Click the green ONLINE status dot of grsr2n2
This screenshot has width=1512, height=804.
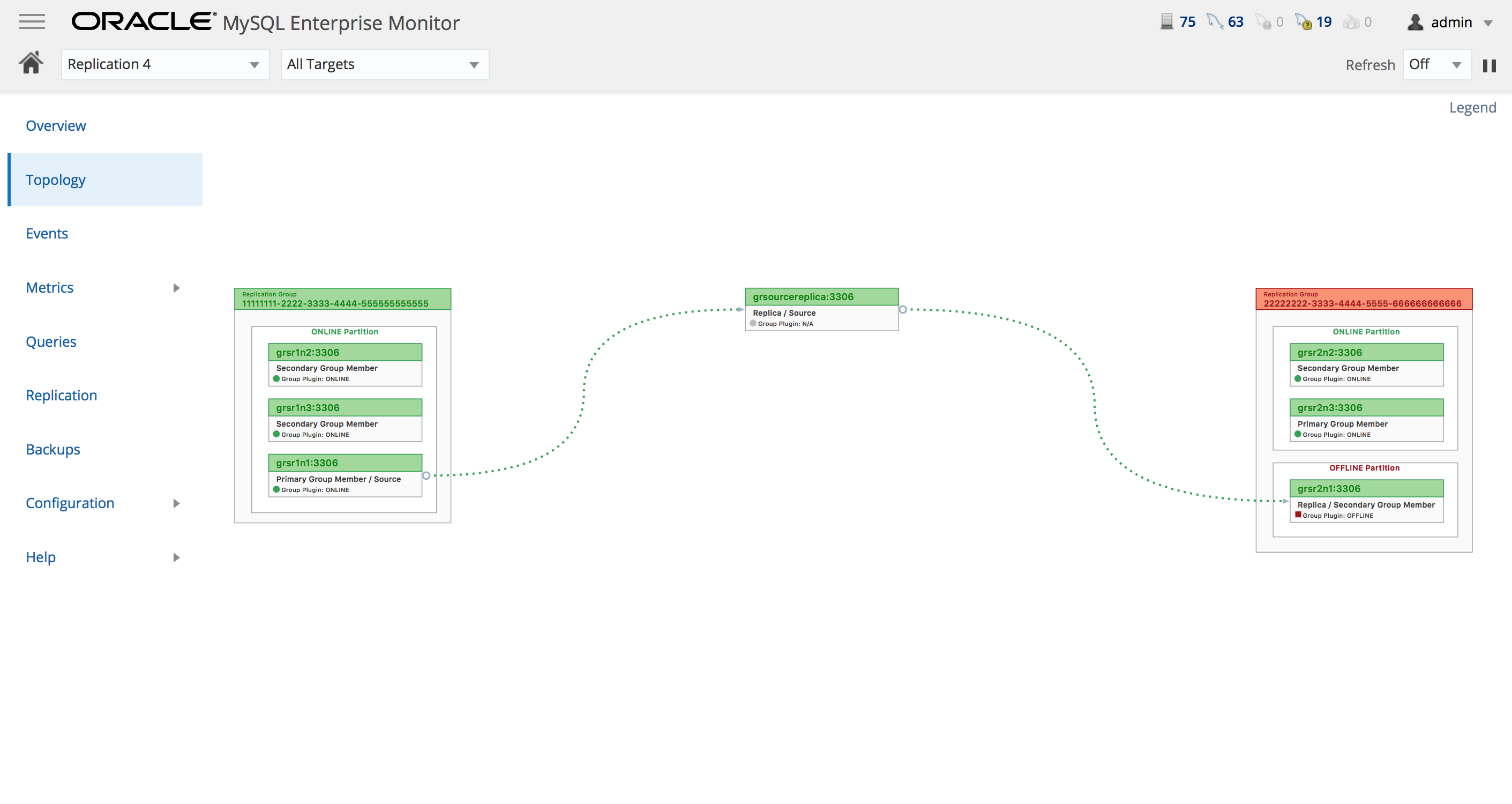point(1298,379)
